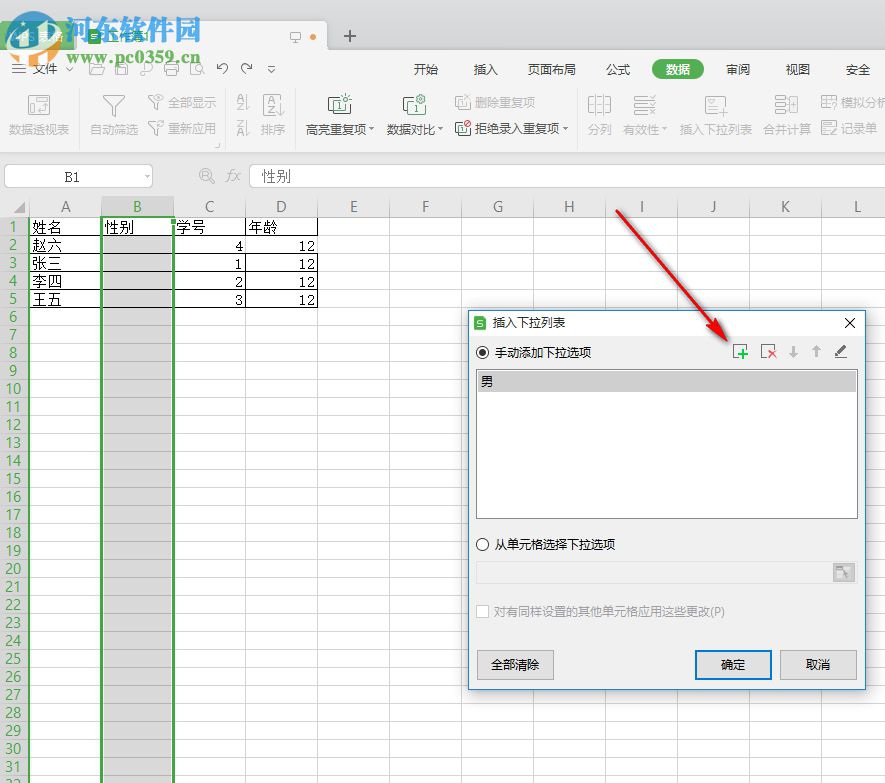Image resolution: width=885 pixels, height=783 pixels.
Task: Switch to the Insert tab (插入)
Action: click(x=485, y=69)
